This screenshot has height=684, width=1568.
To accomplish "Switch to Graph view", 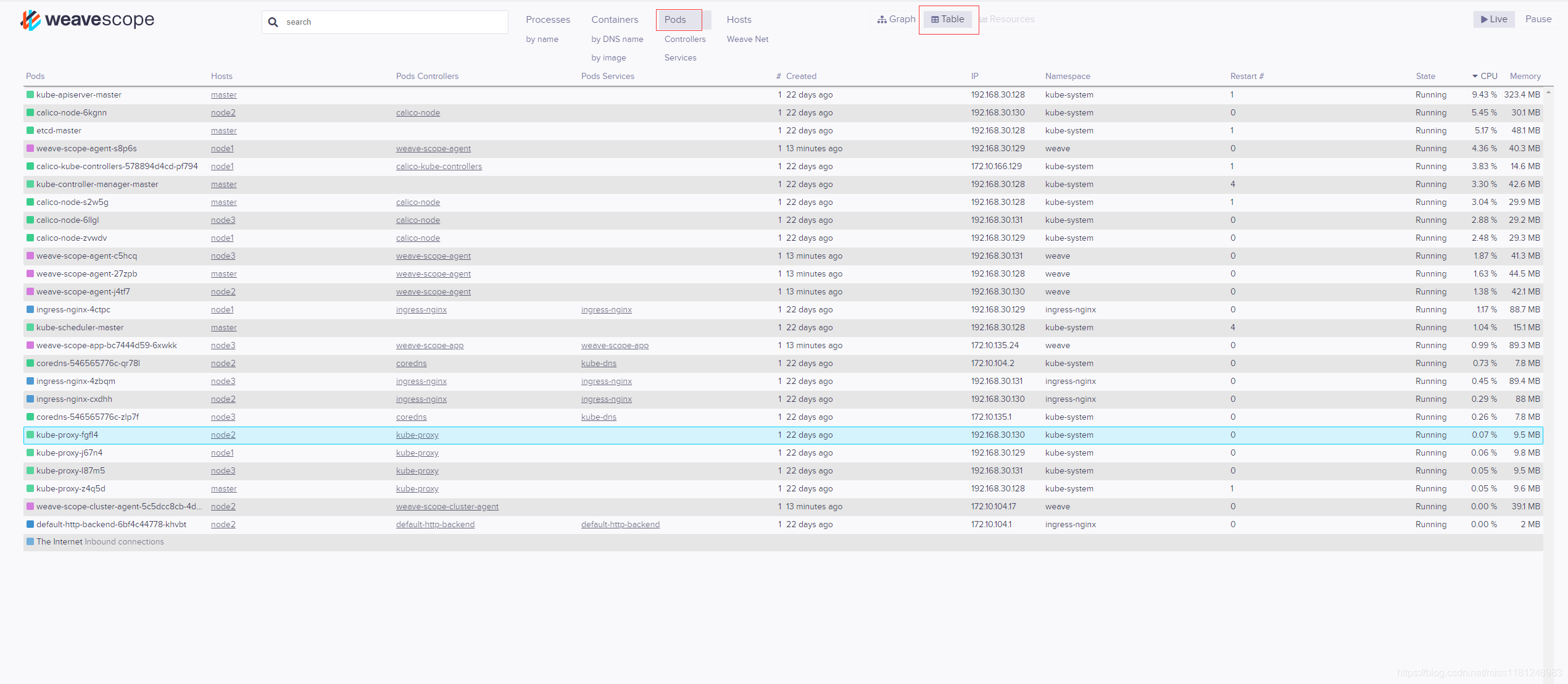I will [896, 19].
